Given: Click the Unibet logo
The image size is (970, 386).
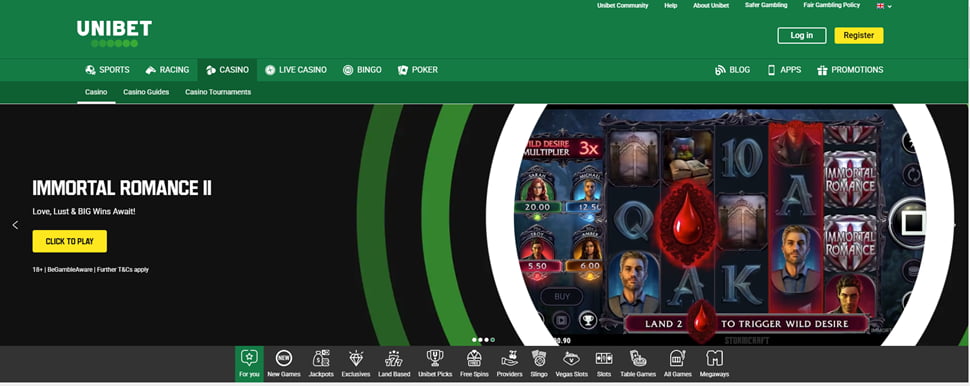Looking at the screenshot, I should click(114, 33).
